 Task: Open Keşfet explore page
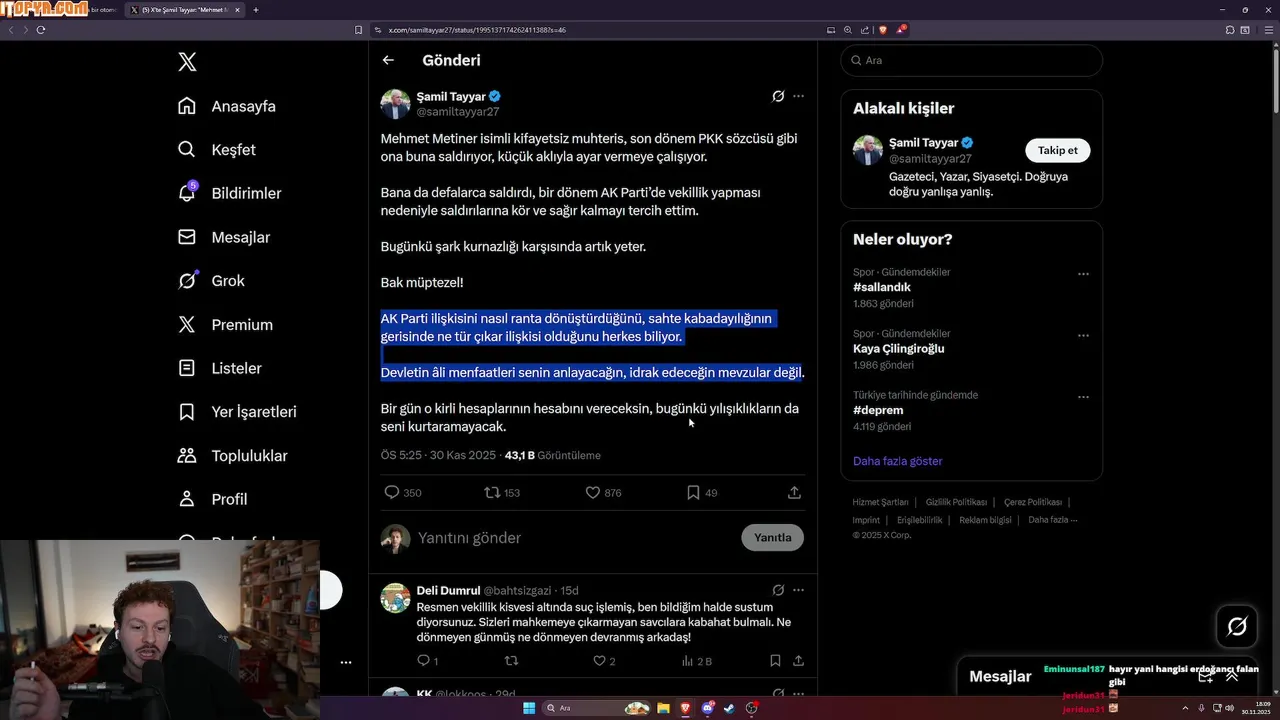pos(217,150)
